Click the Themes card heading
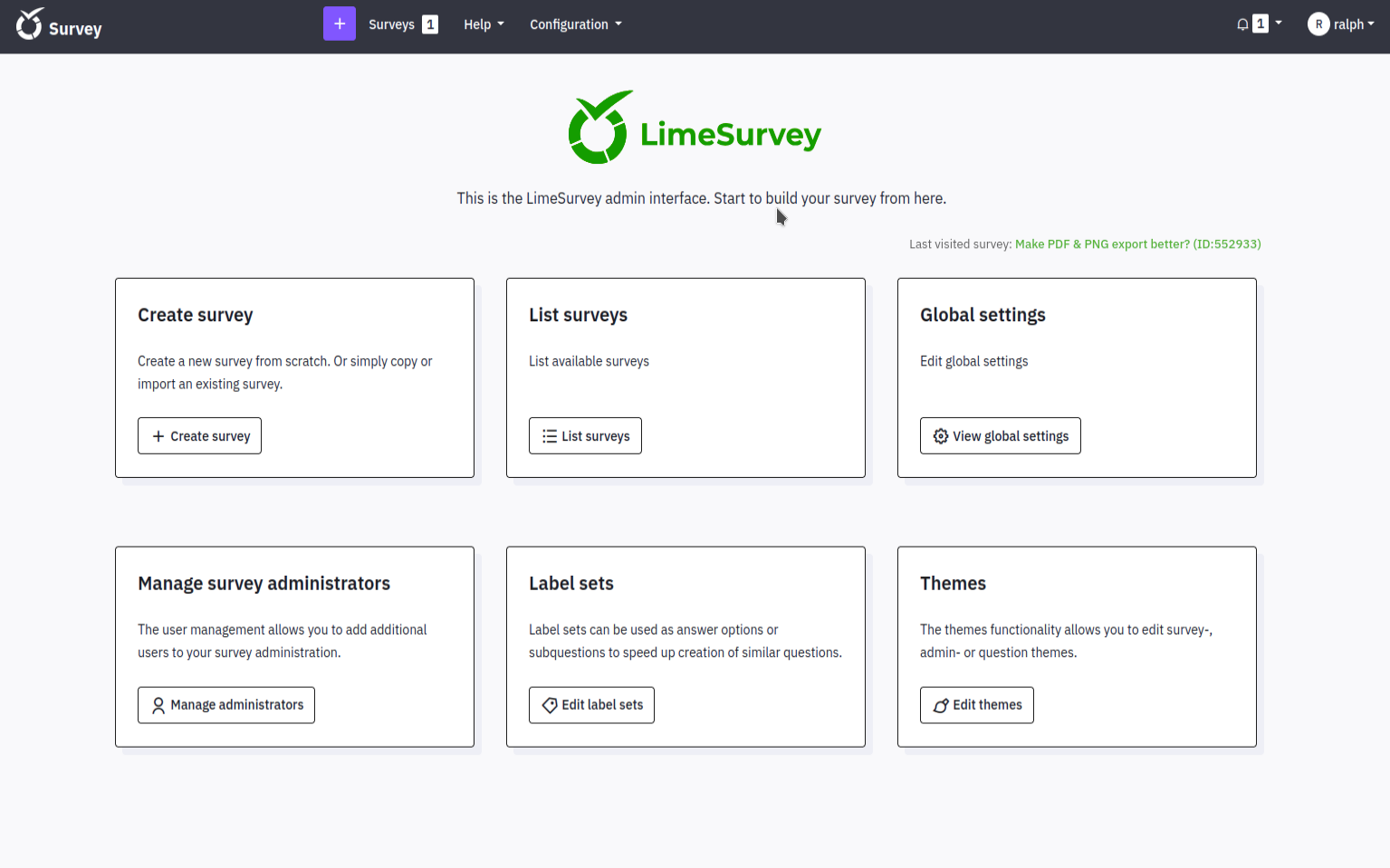Screen dimensions: 1390x868 pos(953,584)
